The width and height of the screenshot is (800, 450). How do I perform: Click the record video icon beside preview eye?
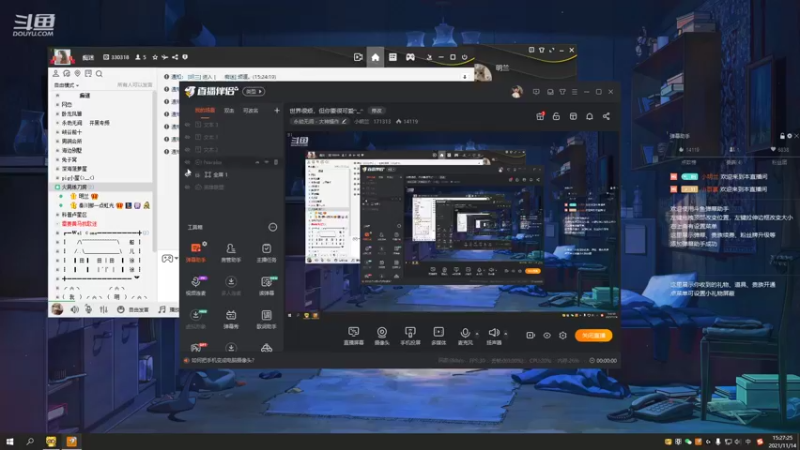click(531, 335)
